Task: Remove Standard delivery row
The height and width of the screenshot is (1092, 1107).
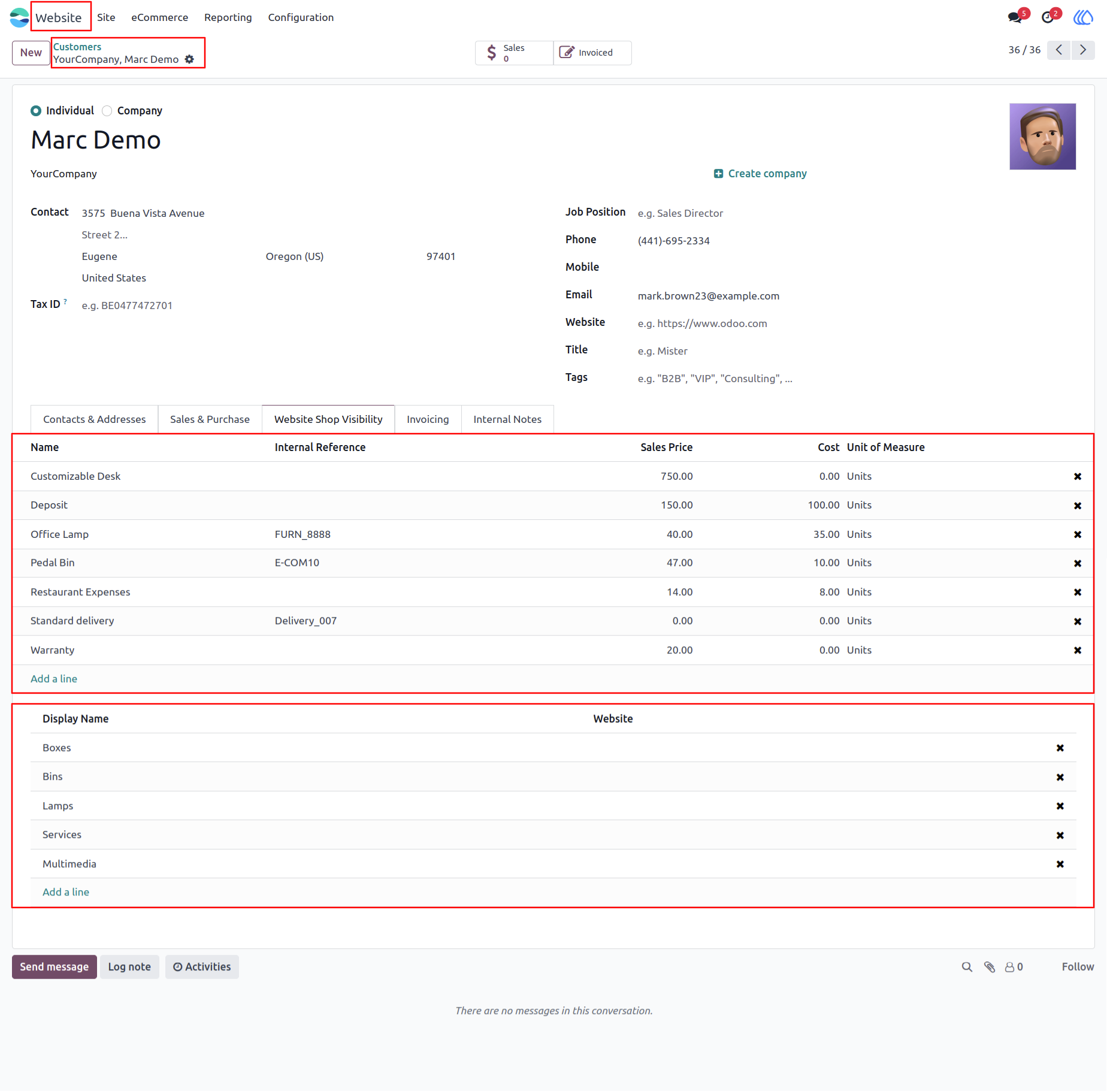Action: 1078,622
